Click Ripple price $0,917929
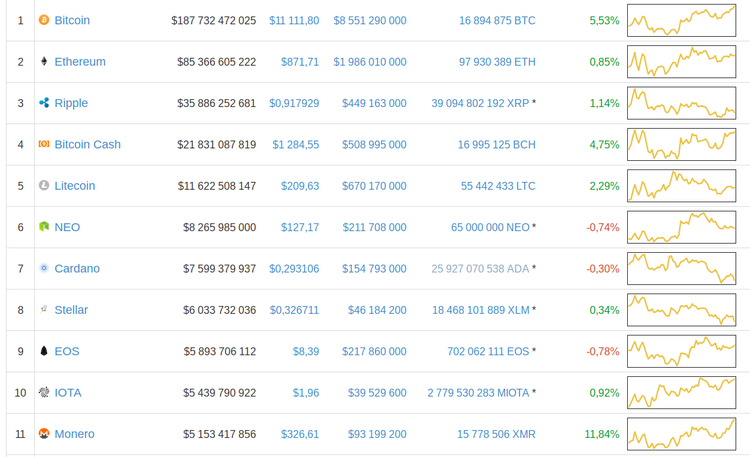Image resolution: width=750 pixels, height=457 pixels. tap(294, 103)
